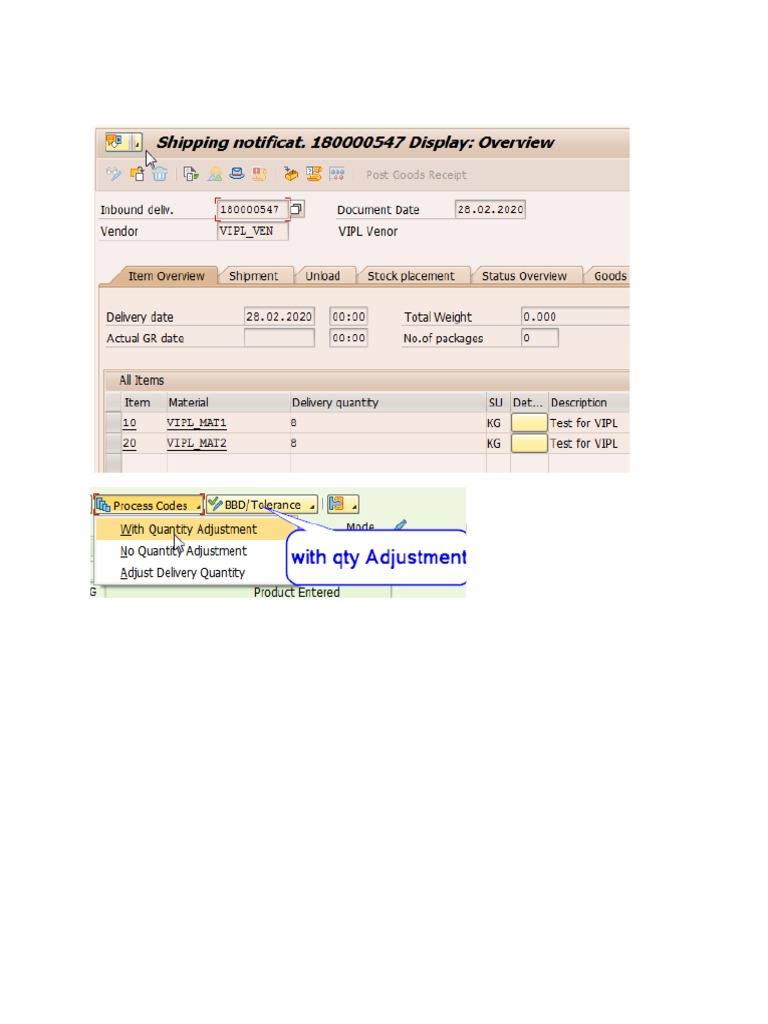Click the Total Weight field 0.000
Screen dimensions: 768x1024
pos(575,317)
